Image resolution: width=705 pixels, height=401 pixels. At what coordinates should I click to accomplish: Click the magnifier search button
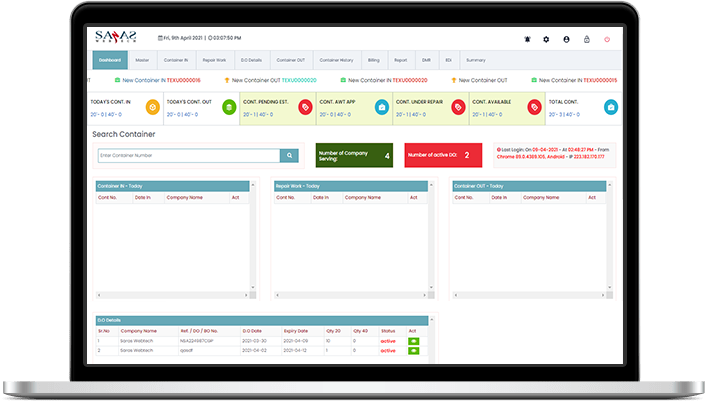[289, 156]
